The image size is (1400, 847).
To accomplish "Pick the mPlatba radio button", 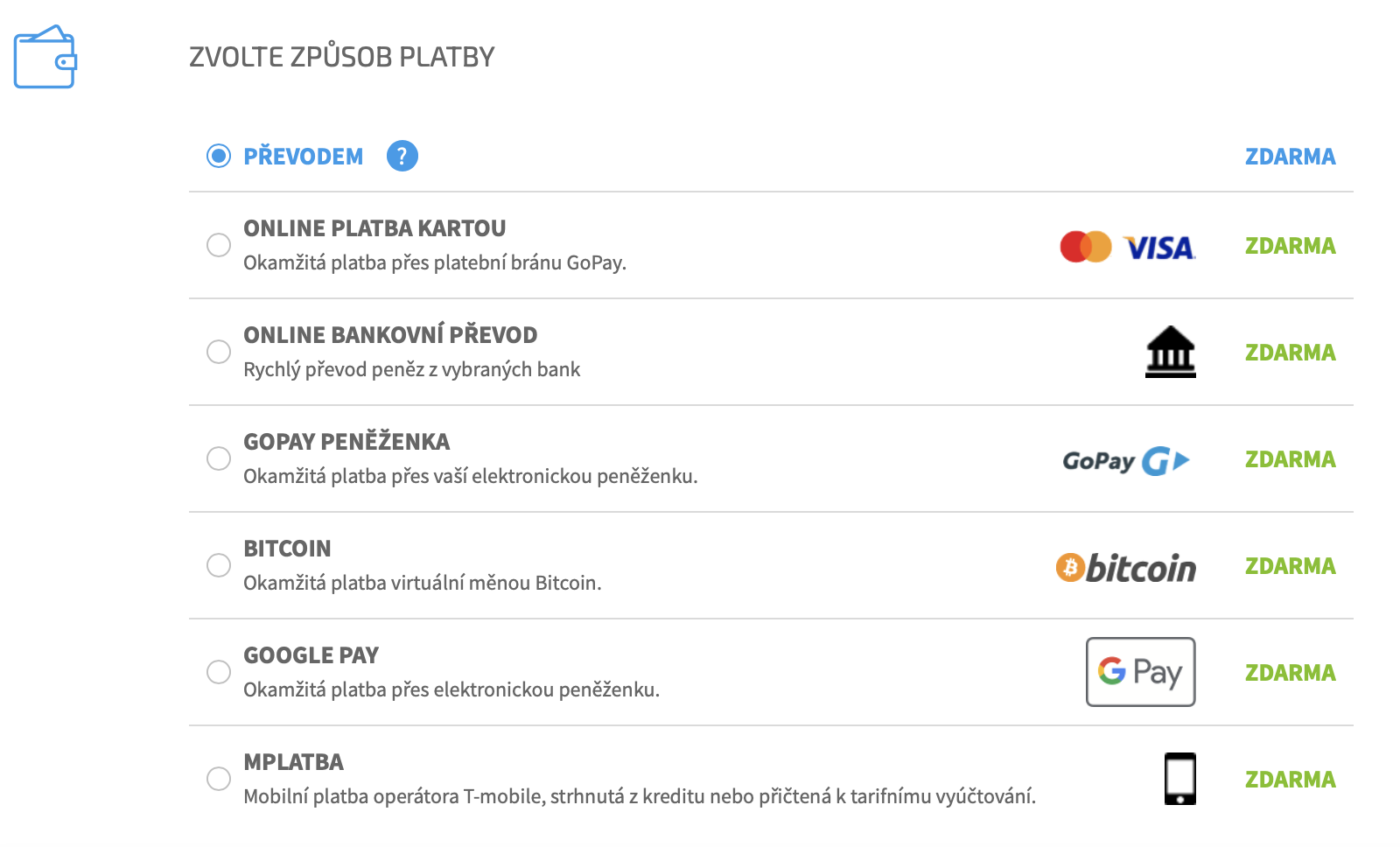I will 219,779.
